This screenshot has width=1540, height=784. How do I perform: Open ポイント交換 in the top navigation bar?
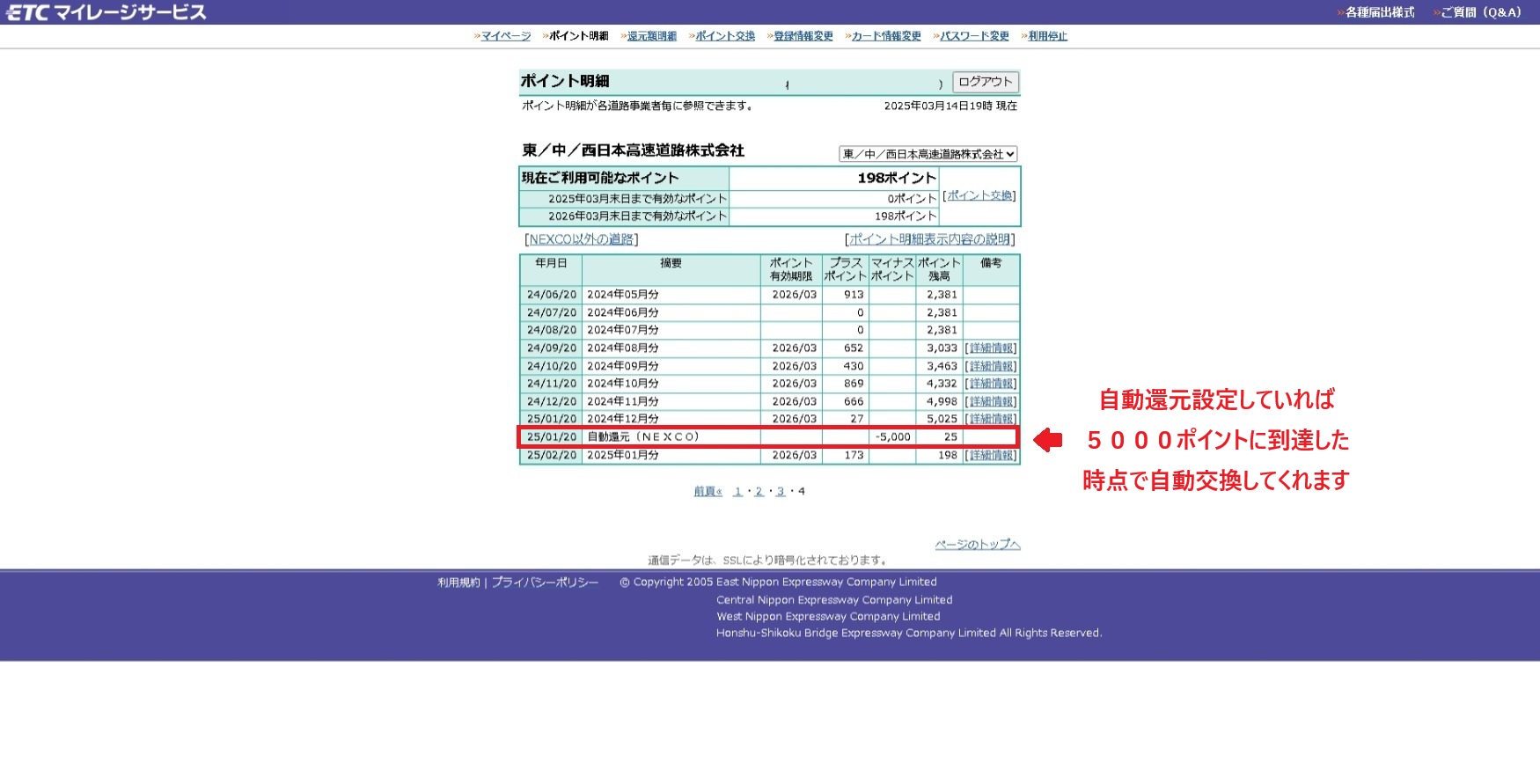(725, 36)
